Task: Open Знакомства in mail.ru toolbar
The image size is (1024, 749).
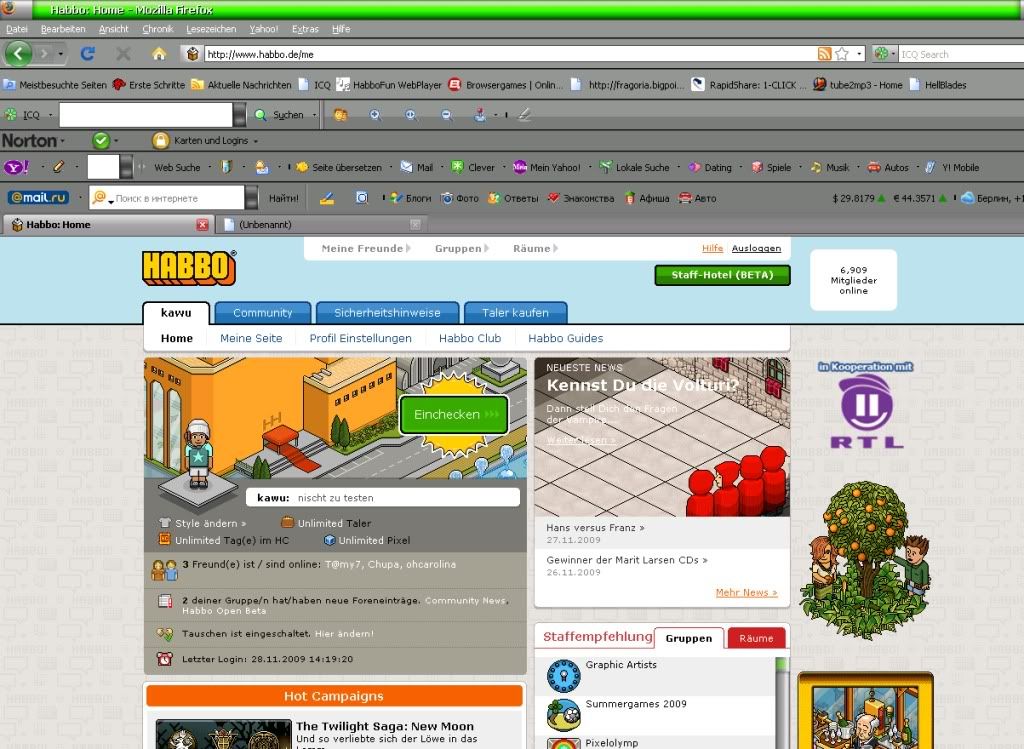Action: (581, 198)
